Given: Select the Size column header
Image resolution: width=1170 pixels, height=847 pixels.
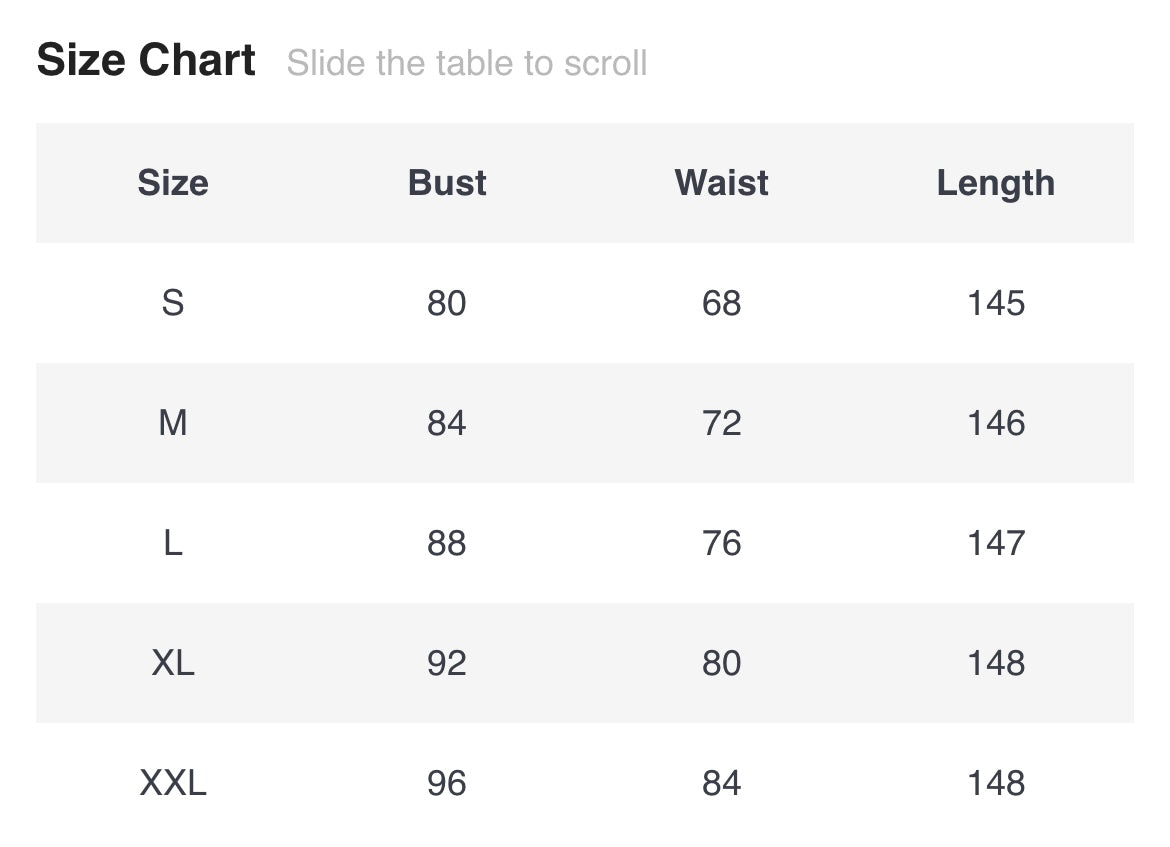Looking at the screenshot, I should click(x=173, y=183).
